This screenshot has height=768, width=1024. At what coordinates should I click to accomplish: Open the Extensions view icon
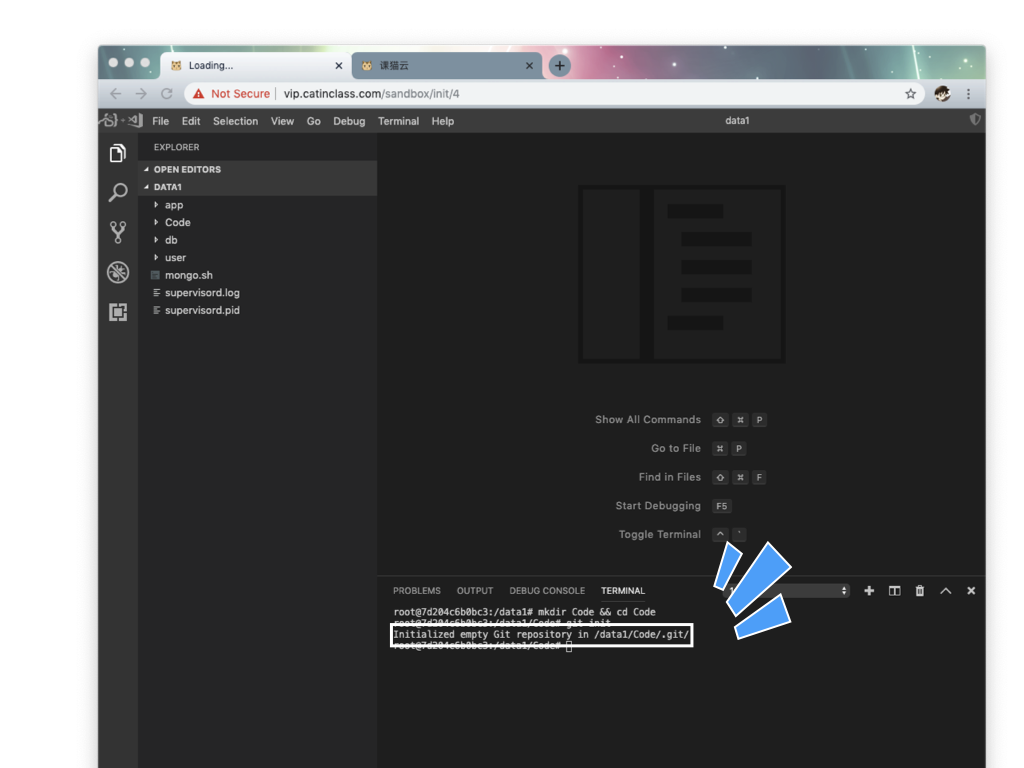pos(118,312)
